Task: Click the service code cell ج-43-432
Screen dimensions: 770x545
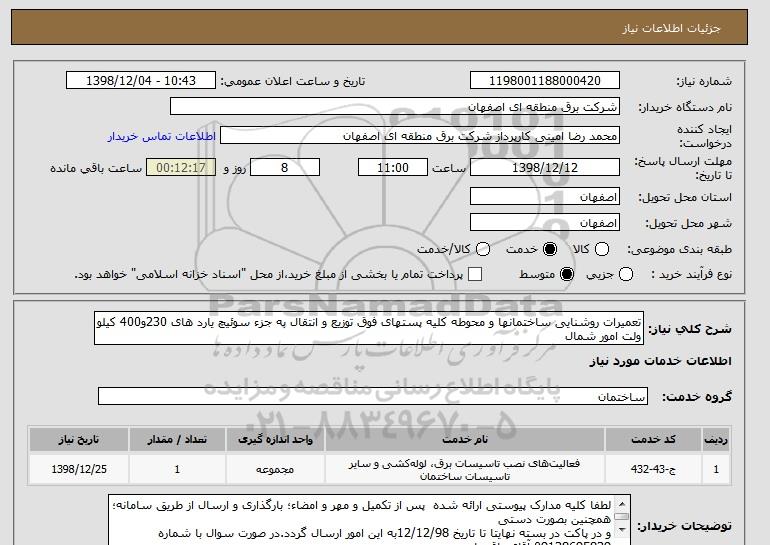Action: (x=653, y=469)
